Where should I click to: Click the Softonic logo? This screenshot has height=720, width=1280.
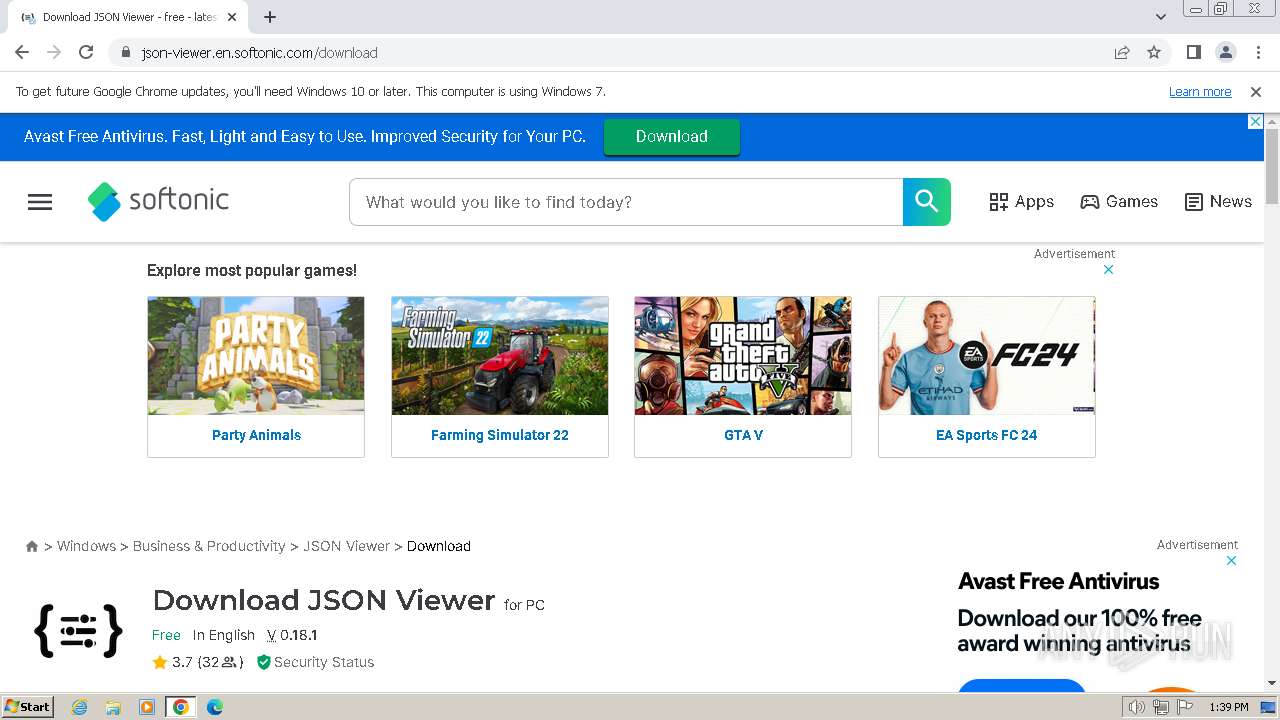point(158,201)
